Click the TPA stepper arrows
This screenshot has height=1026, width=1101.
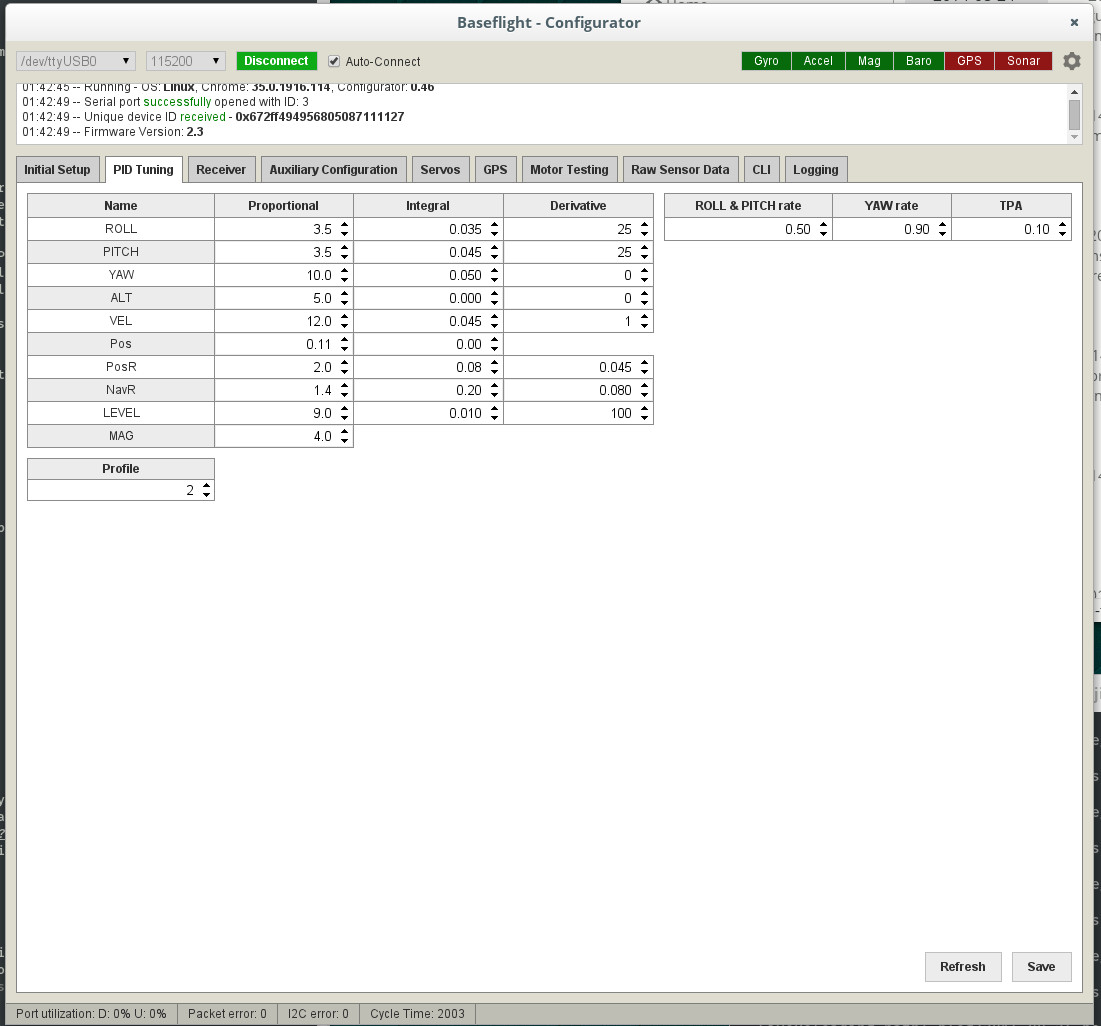coord(1062,229)
